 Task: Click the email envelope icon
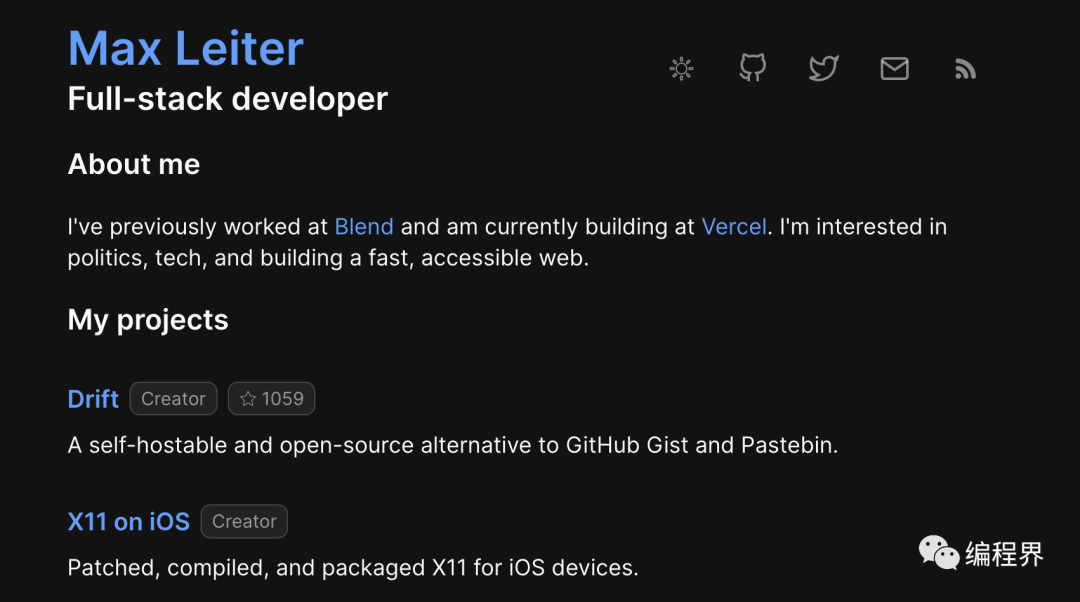[894, 68]
